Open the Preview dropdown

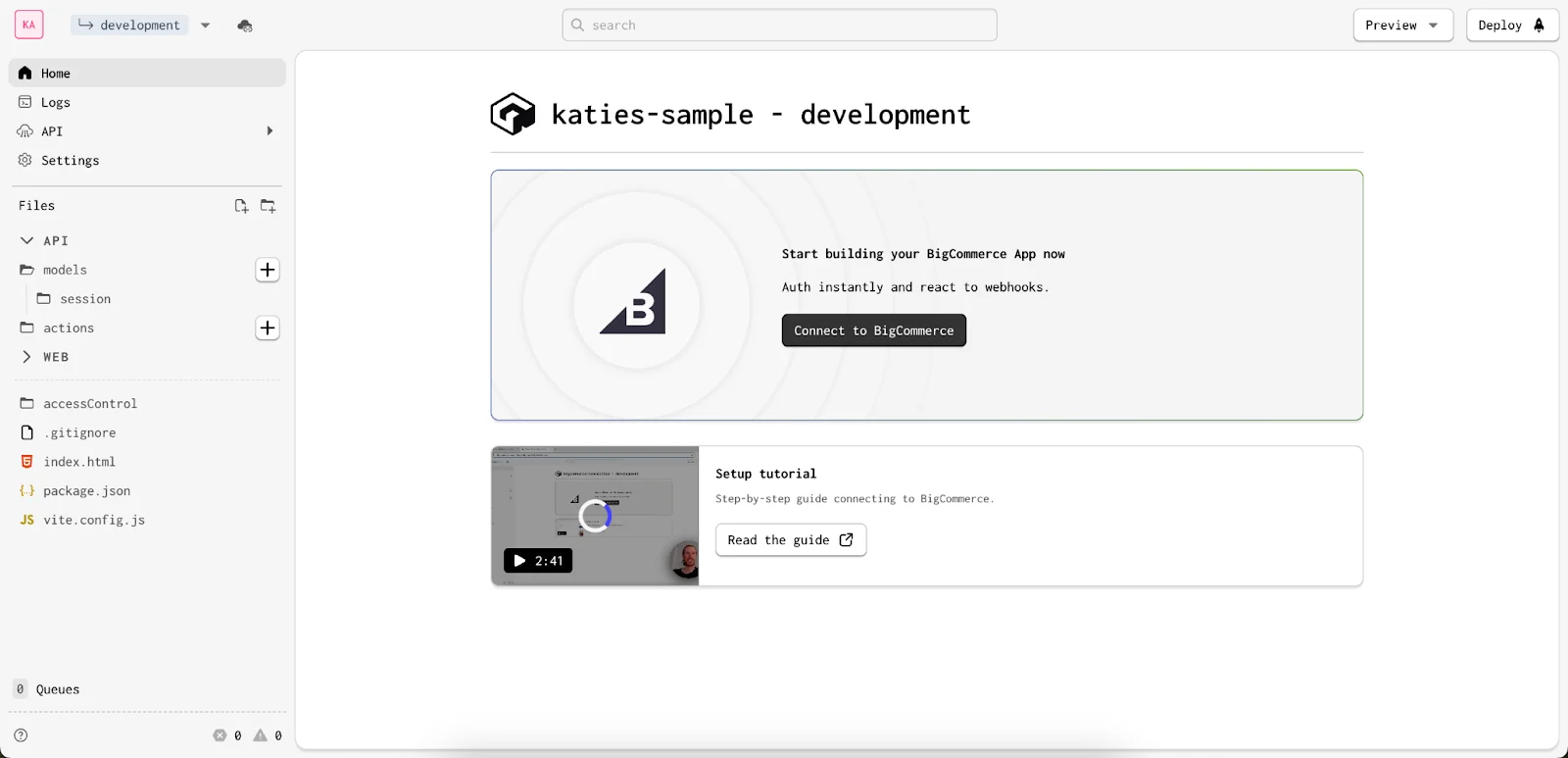pyautogui.click(x=1402, y=25)
